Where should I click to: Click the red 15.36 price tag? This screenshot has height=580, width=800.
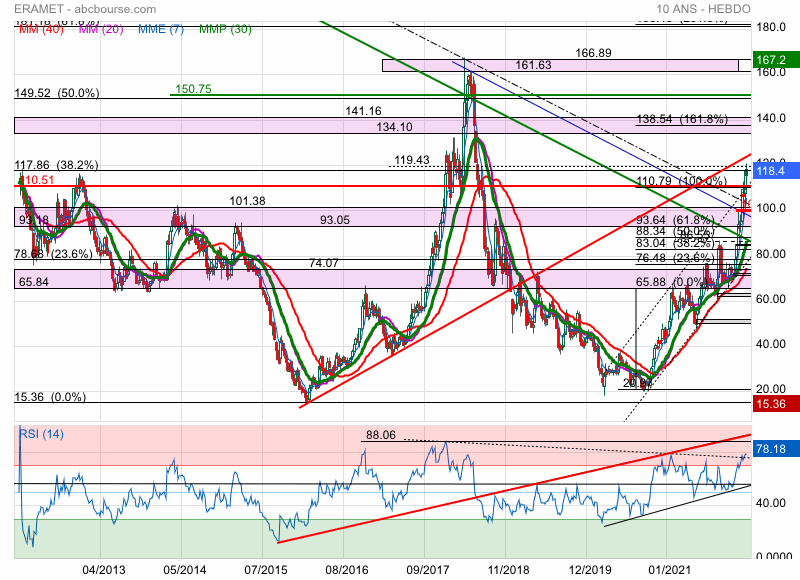776,404
